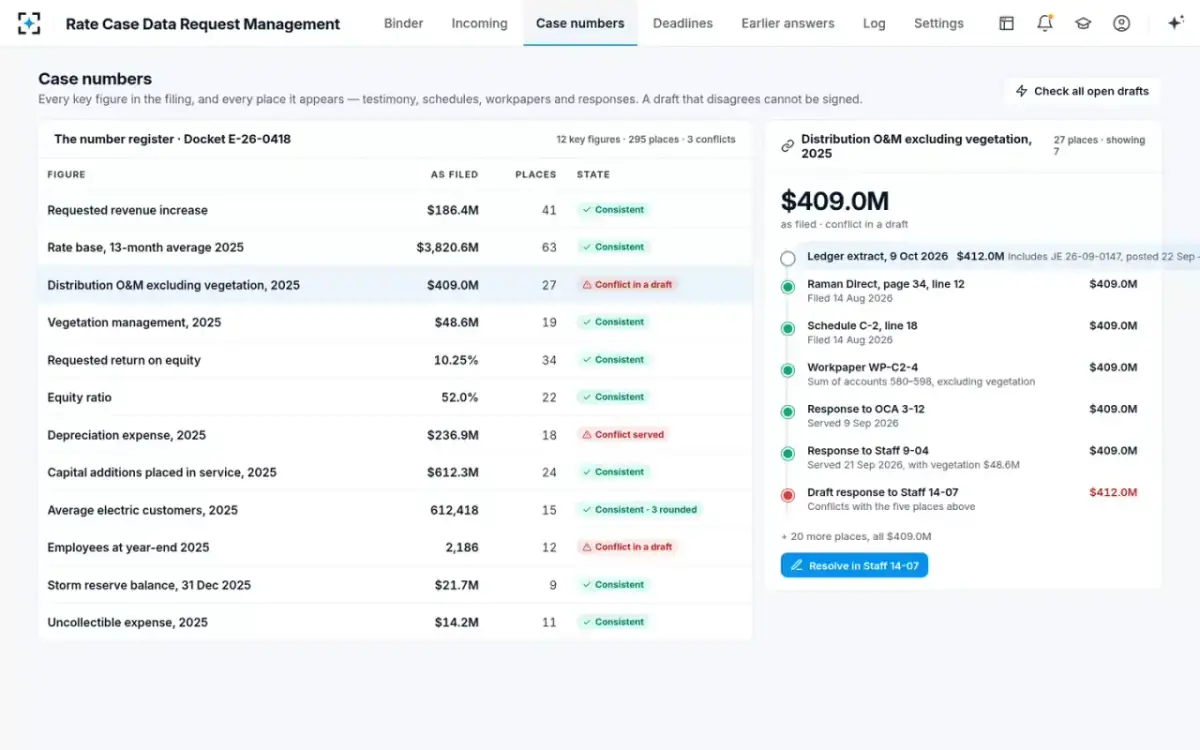Click the link icon beside Distribution O&M title
The image size is (1200, 750).
click(x=788, y=146)
